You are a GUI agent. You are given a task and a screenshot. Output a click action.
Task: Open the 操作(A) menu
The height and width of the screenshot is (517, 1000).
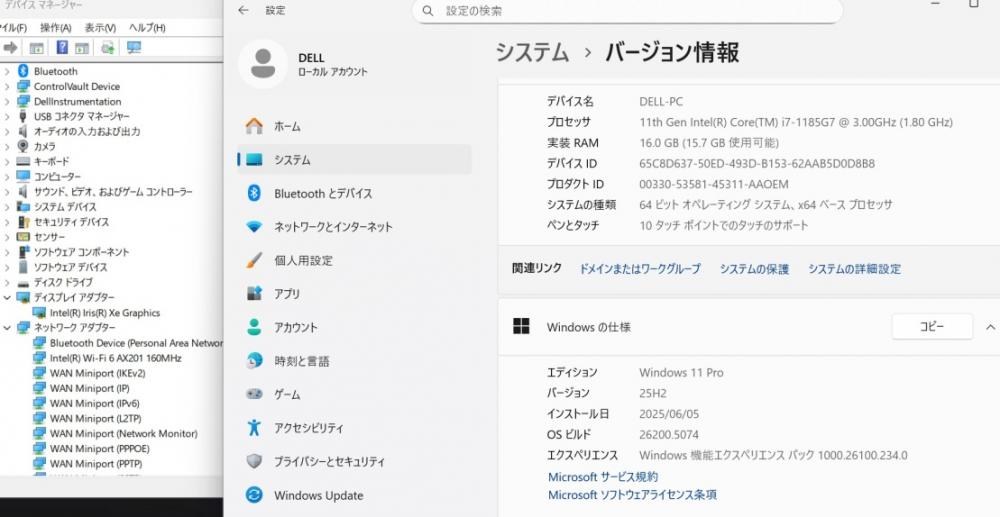[x=55, y=27]
